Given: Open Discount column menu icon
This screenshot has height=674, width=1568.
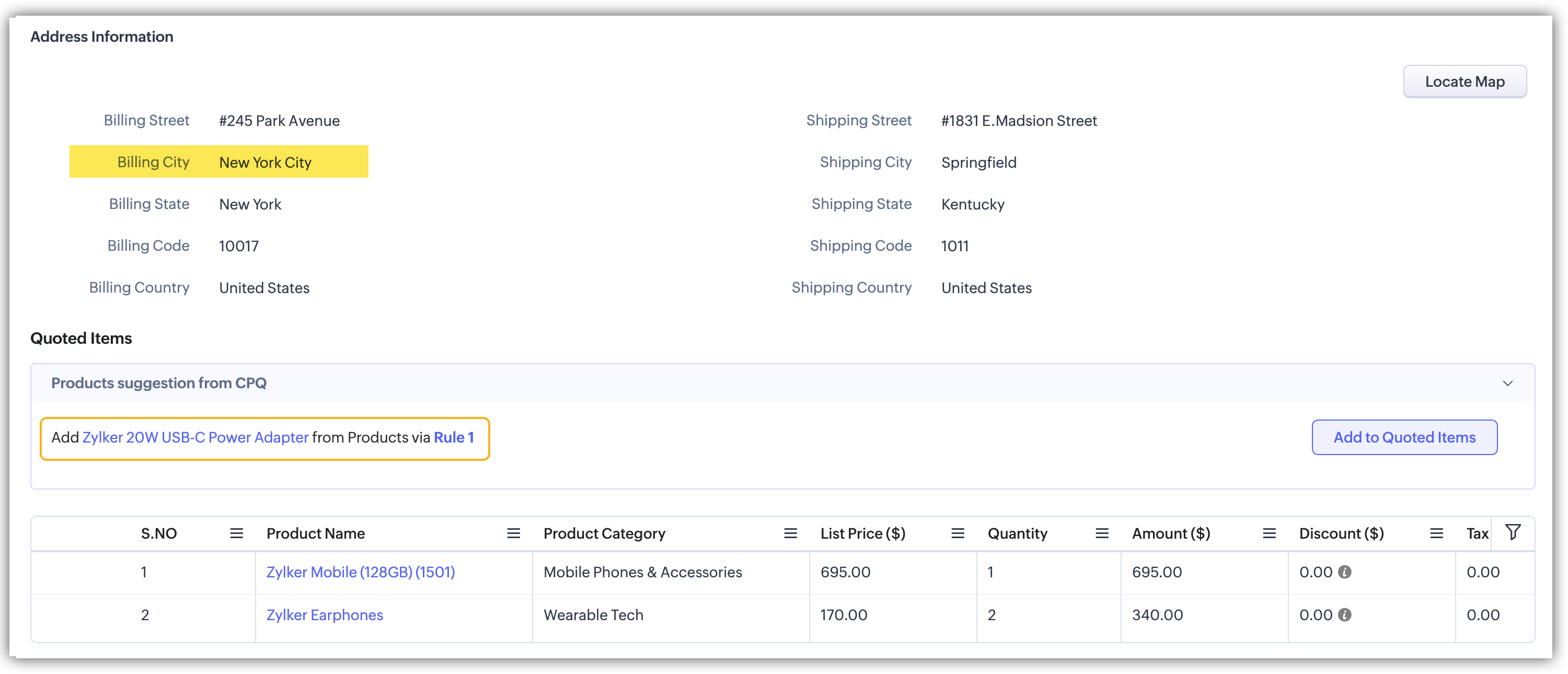Looking at the screenshot, I should tap(1436, 533).
